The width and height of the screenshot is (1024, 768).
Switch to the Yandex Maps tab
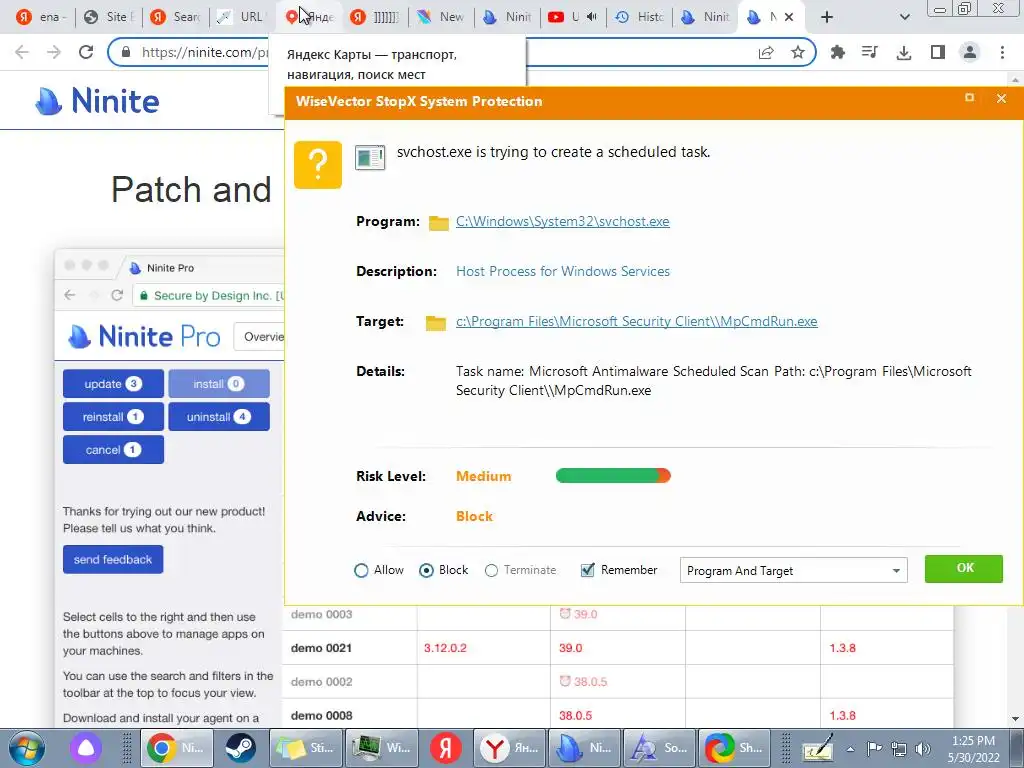pos(311,17)
